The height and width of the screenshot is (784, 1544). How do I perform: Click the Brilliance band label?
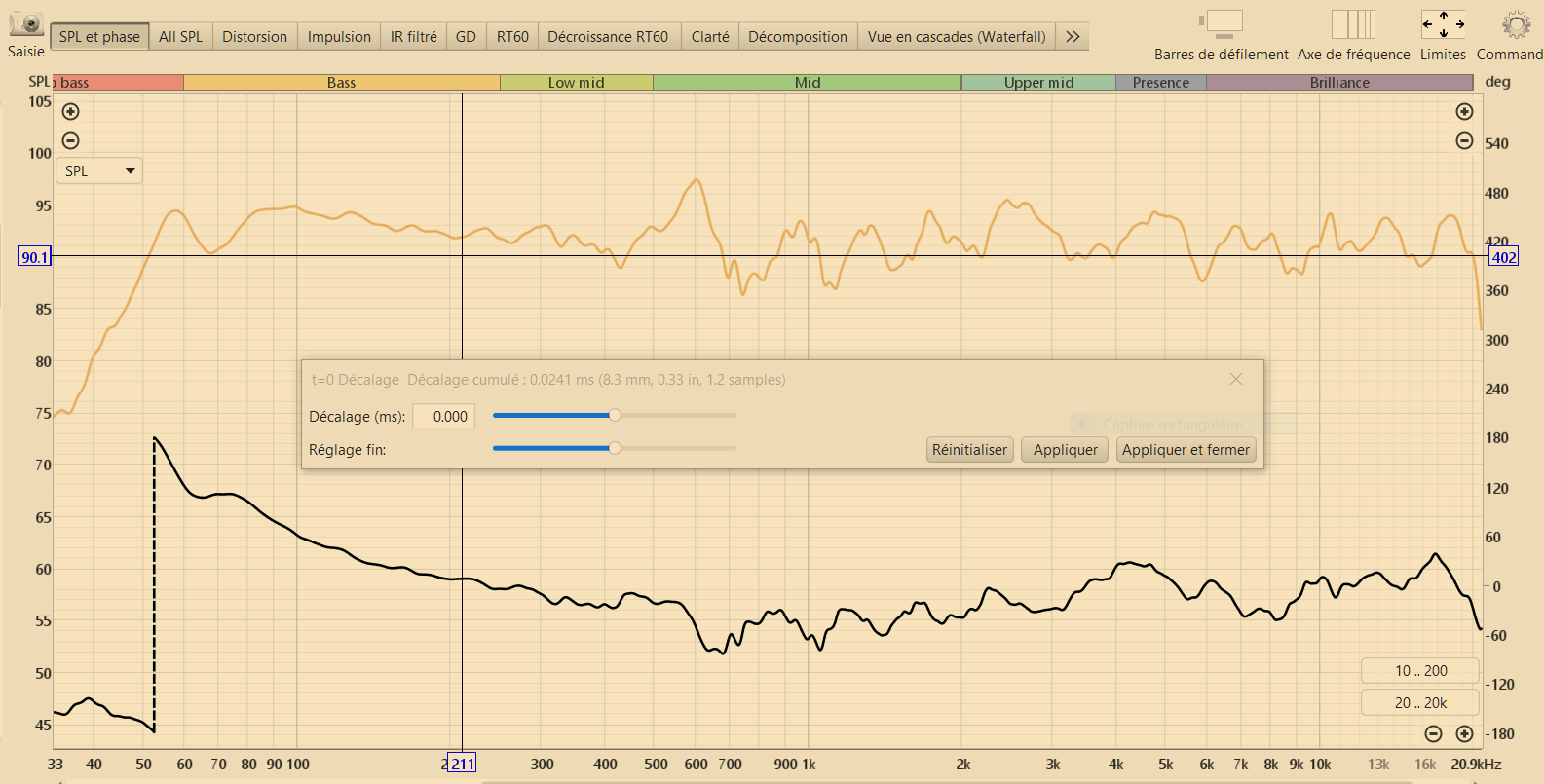pyautogui.click(x=1339, y=83)
